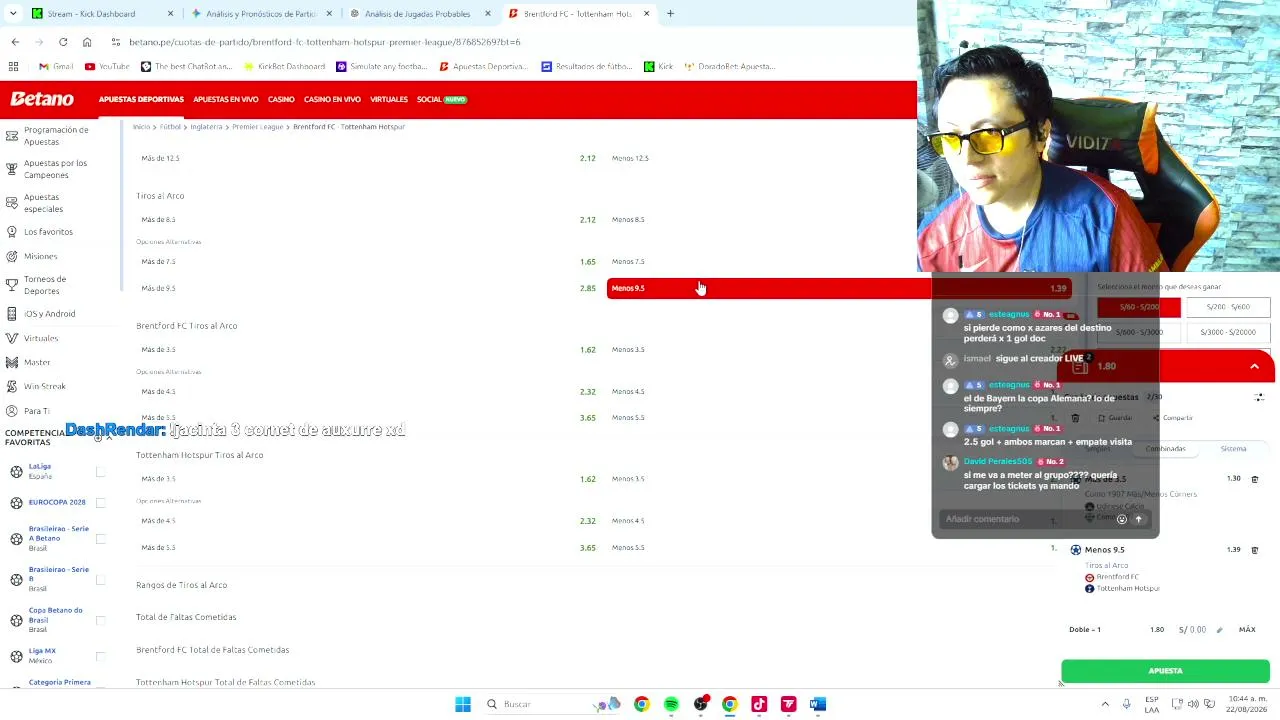The image size is (1280, 720).
Task: Select Más de 8.5 at 2.12 odds
Action: (368, 220)
